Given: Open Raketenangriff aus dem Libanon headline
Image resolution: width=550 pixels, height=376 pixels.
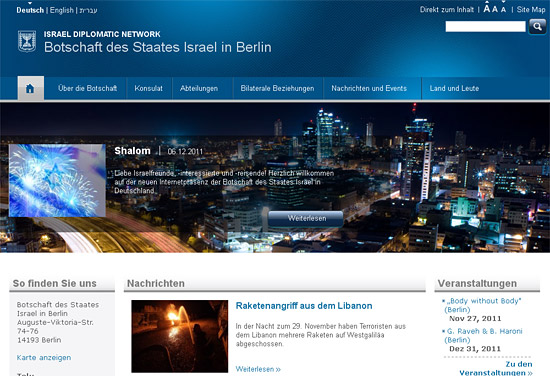Looking at the screenshot, I should (304, 306).
